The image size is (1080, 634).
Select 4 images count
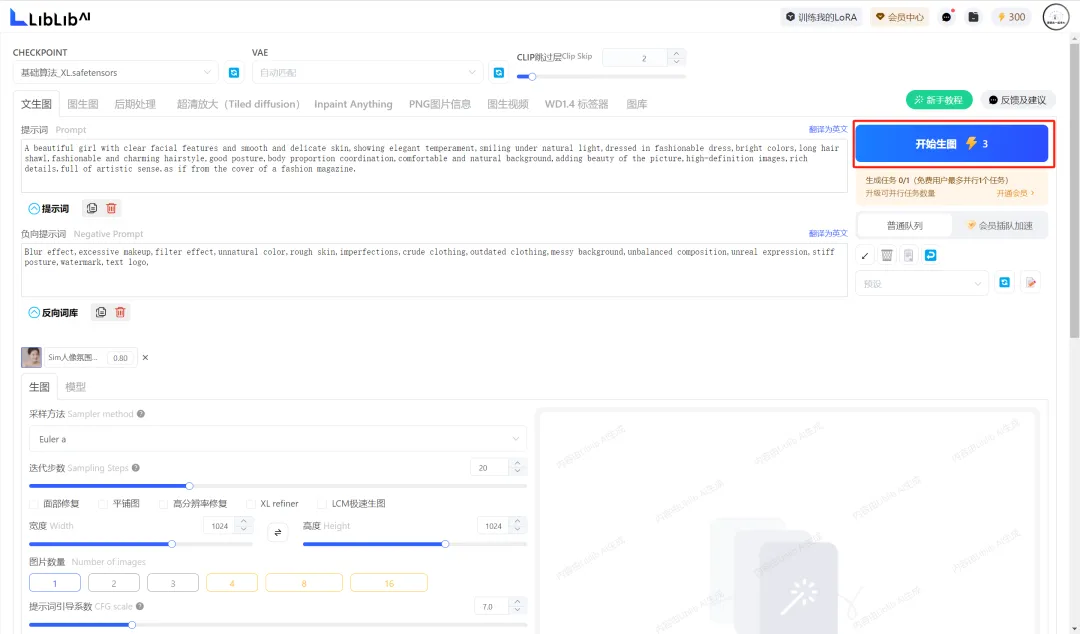coord(232,583)
